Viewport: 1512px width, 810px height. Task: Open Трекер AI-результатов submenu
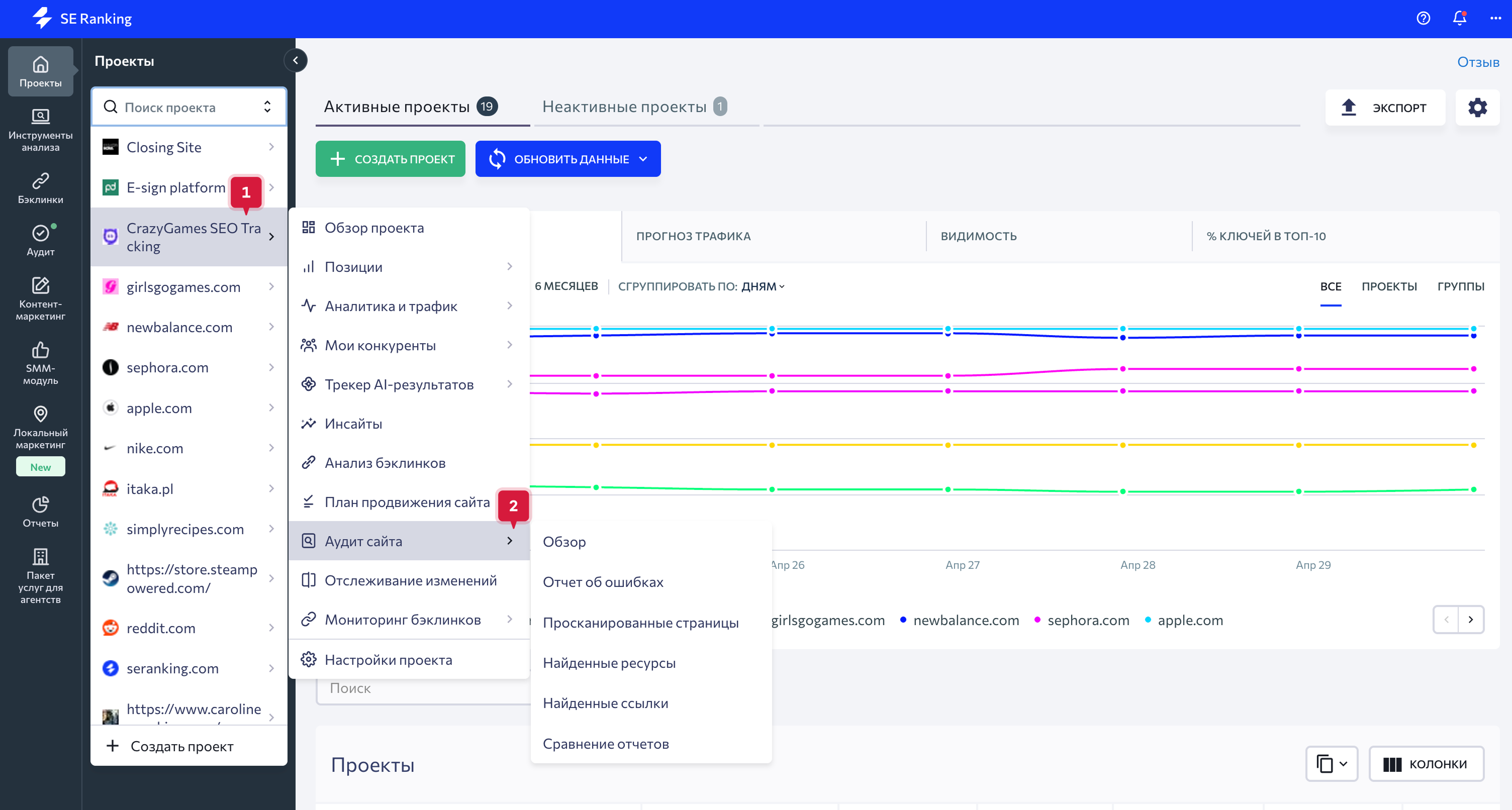click(x=409, y=384)
